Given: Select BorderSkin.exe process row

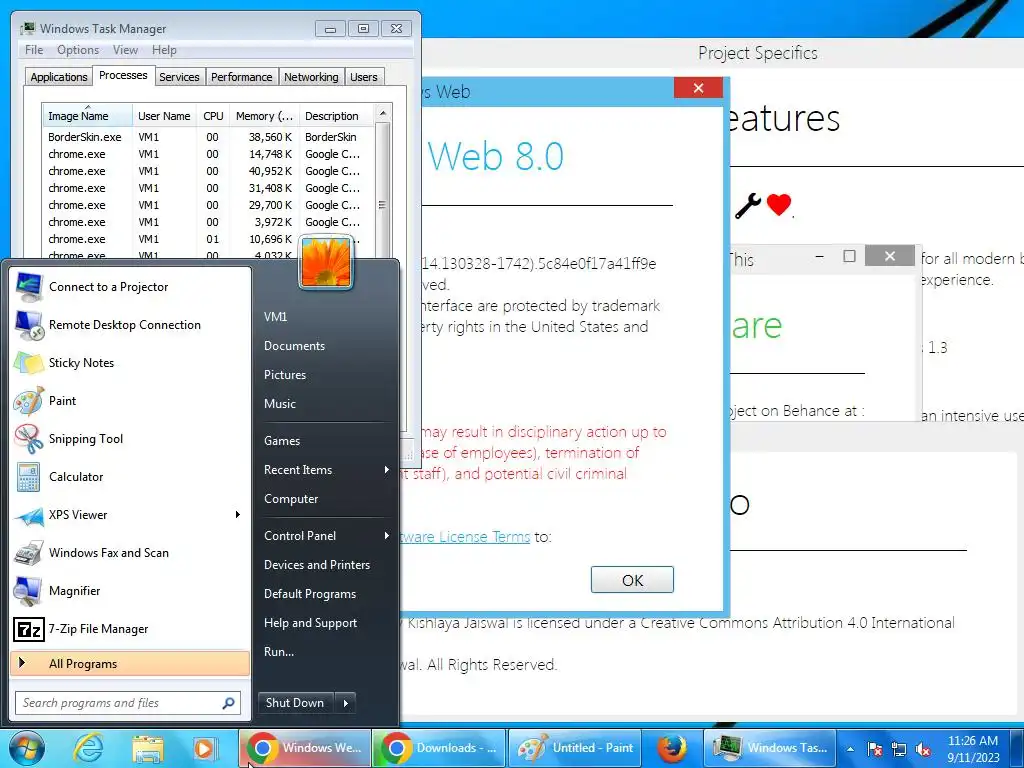Looking at the screenshot, I should pos(208,137).
